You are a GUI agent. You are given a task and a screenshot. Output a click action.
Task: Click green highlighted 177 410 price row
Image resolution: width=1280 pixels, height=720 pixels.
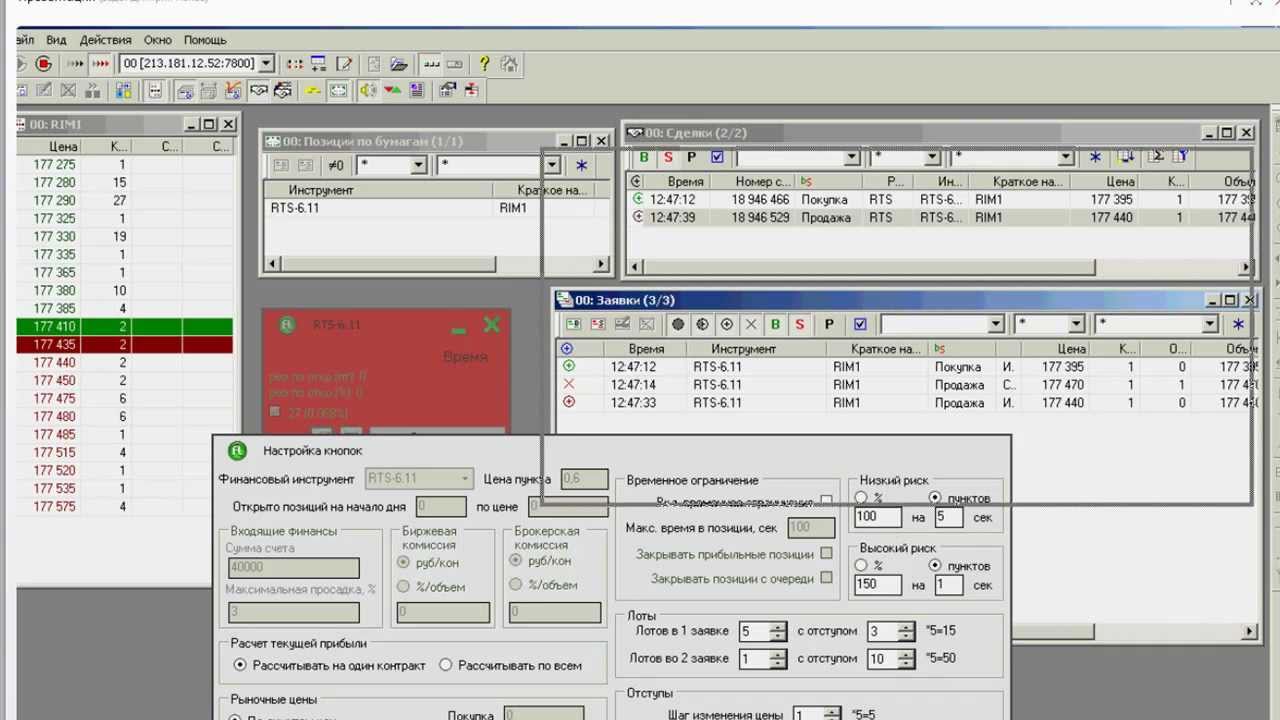(x=125, y=326)
